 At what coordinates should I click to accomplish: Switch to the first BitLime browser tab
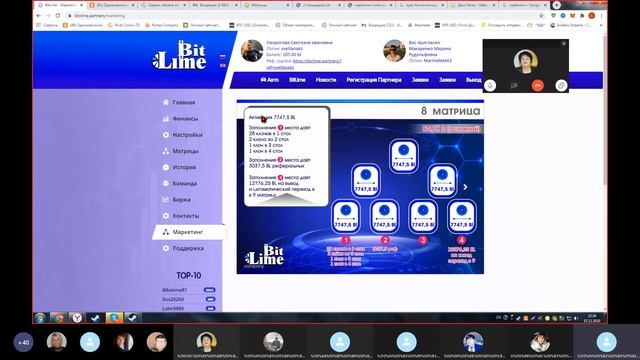(60, 5)
